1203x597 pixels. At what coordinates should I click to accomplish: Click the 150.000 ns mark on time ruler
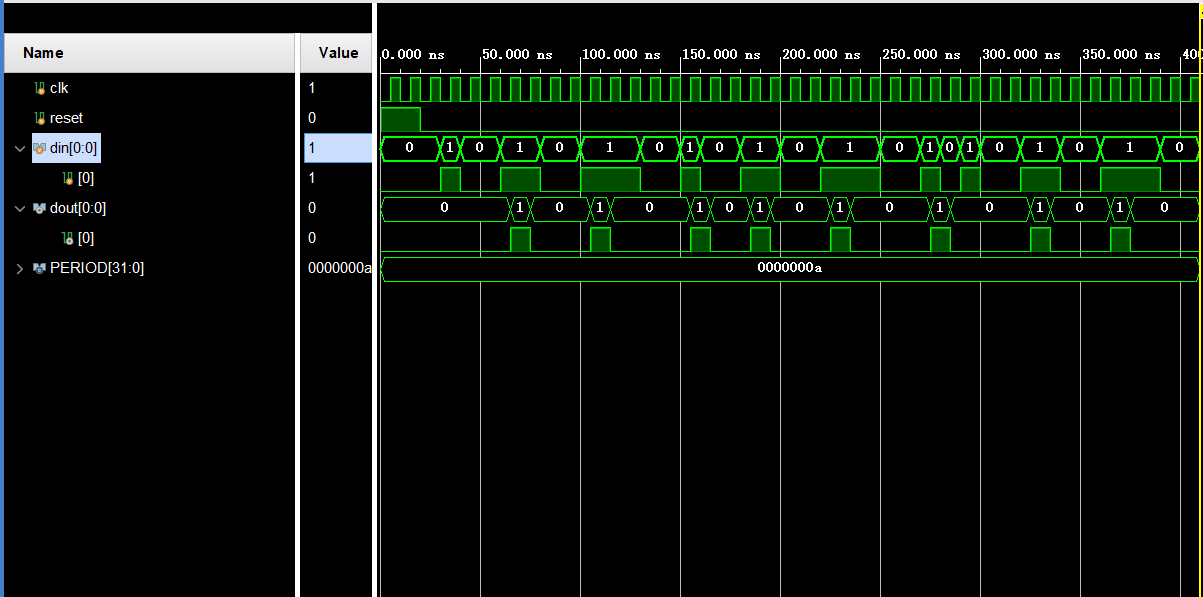click(x=721, y=55)
